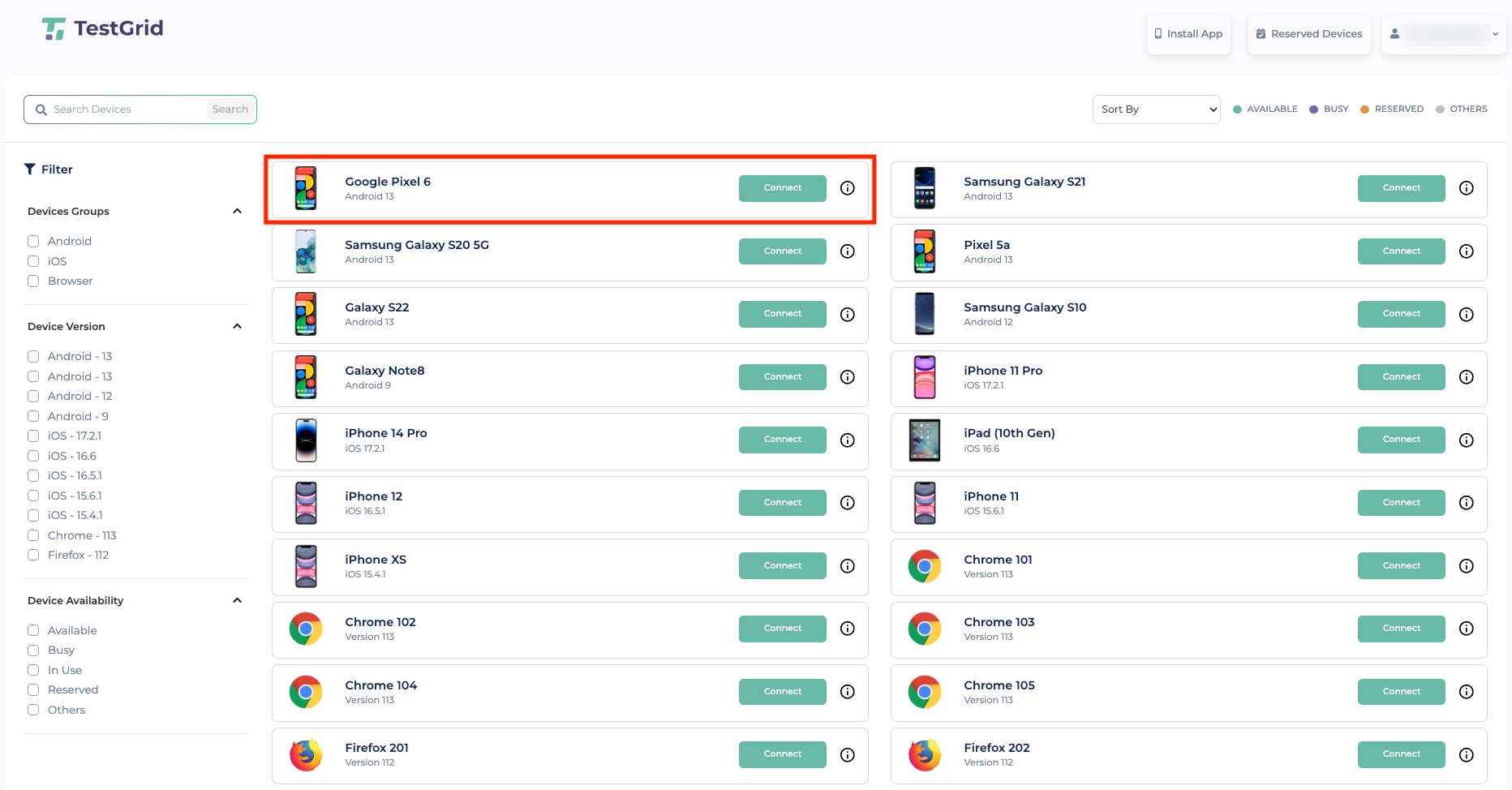Open Install App
The width and height of the screenshot is (1512, 790).
[x=1188, y=34]
